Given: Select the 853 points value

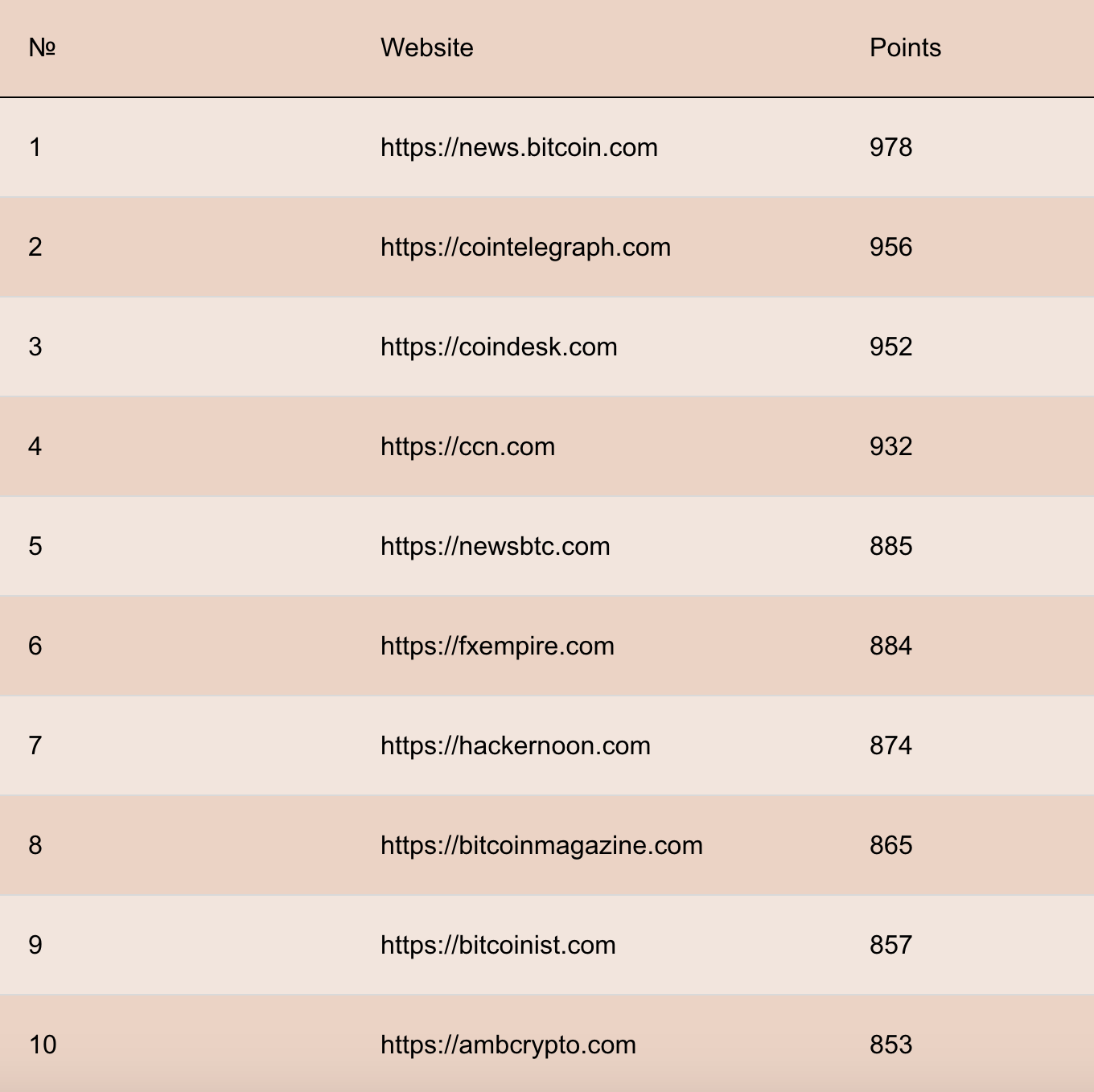Looking at the screenshot, I should tap(890, 1045).
